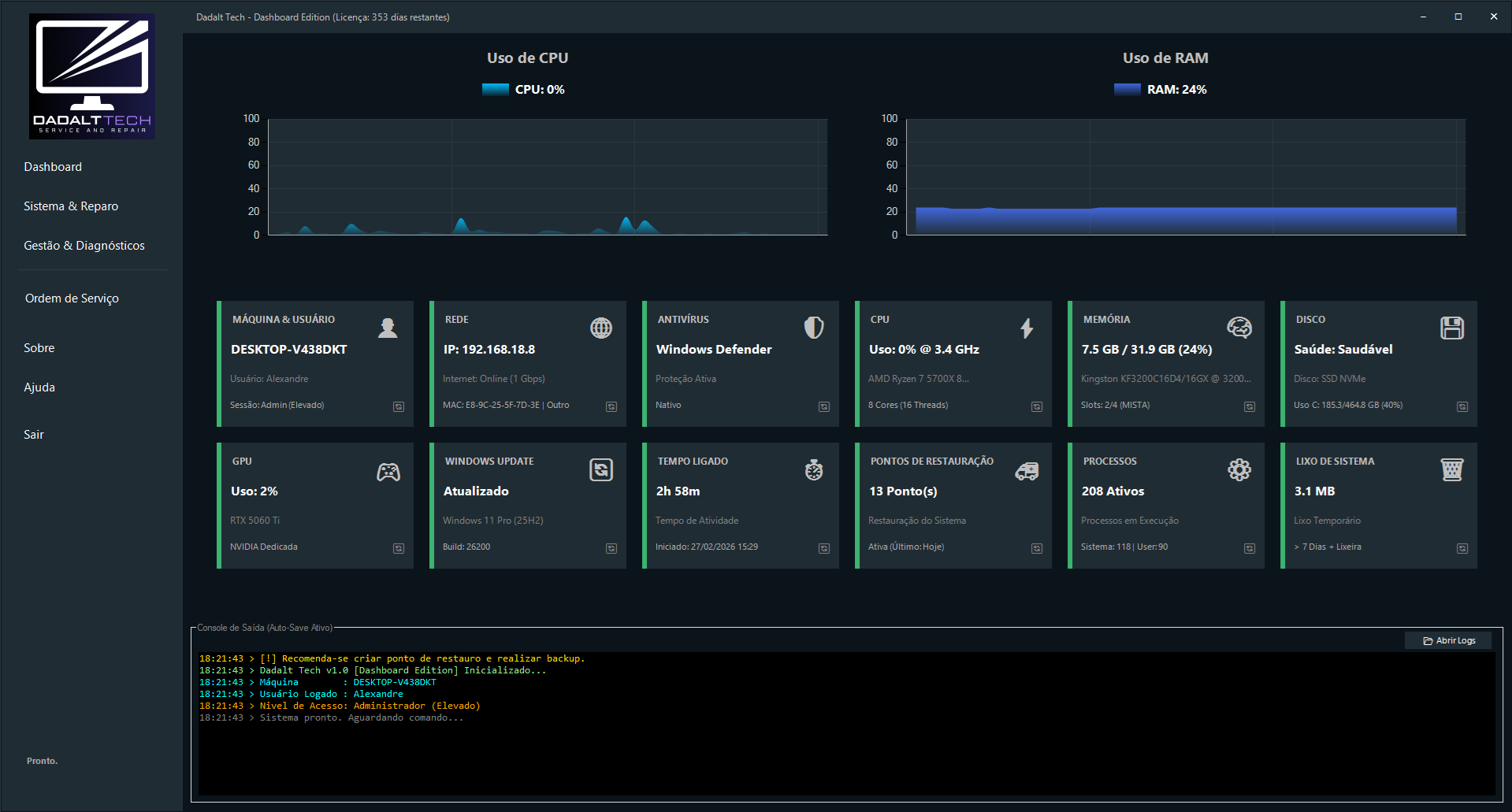Click the refresh icon on the Windows Update card
This screenshot has height=812, width=1512.
click(600, 469)
